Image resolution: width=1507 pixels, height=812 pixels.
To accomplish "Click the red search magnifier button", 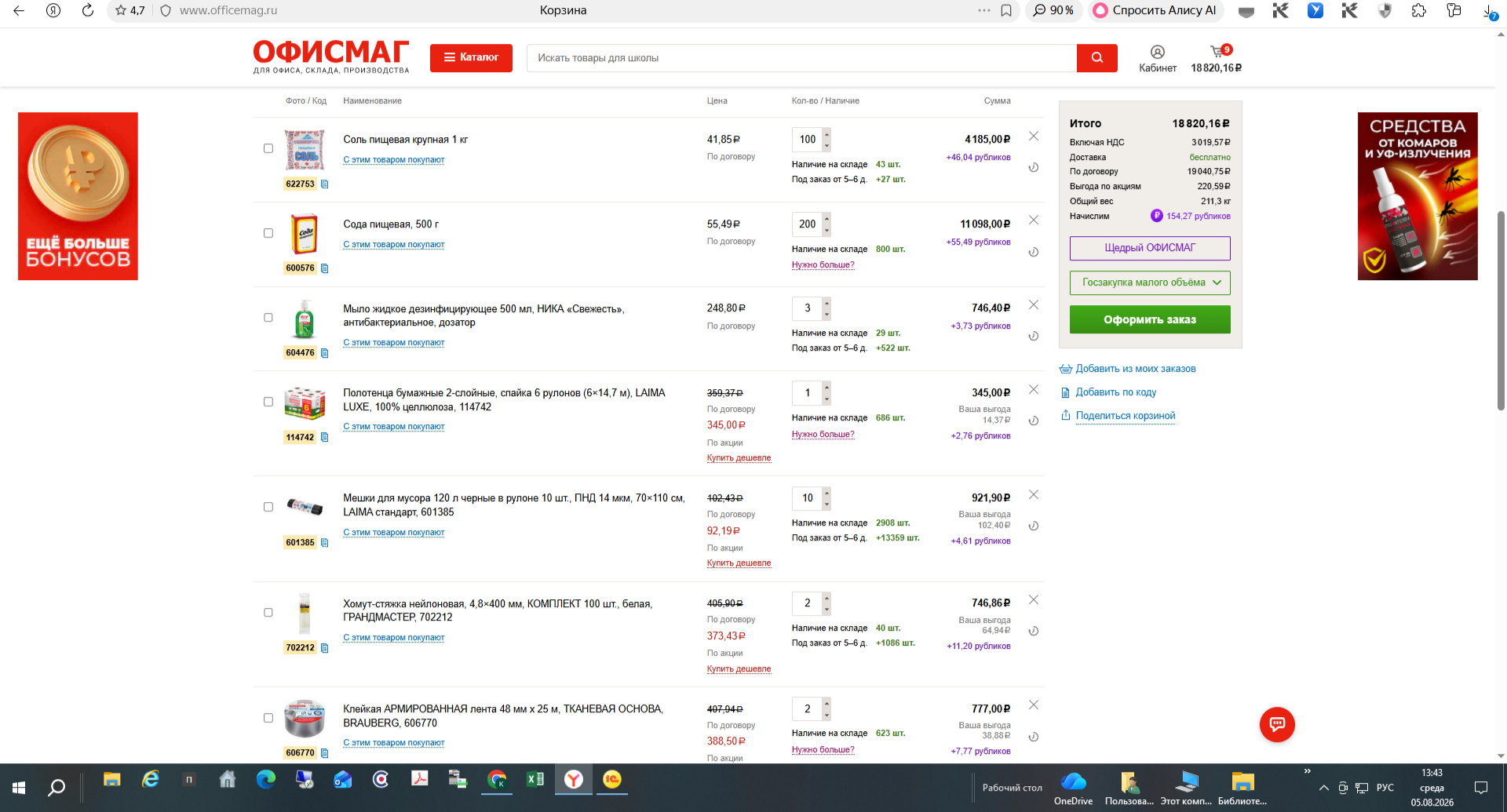I will tap(1096, 57).
